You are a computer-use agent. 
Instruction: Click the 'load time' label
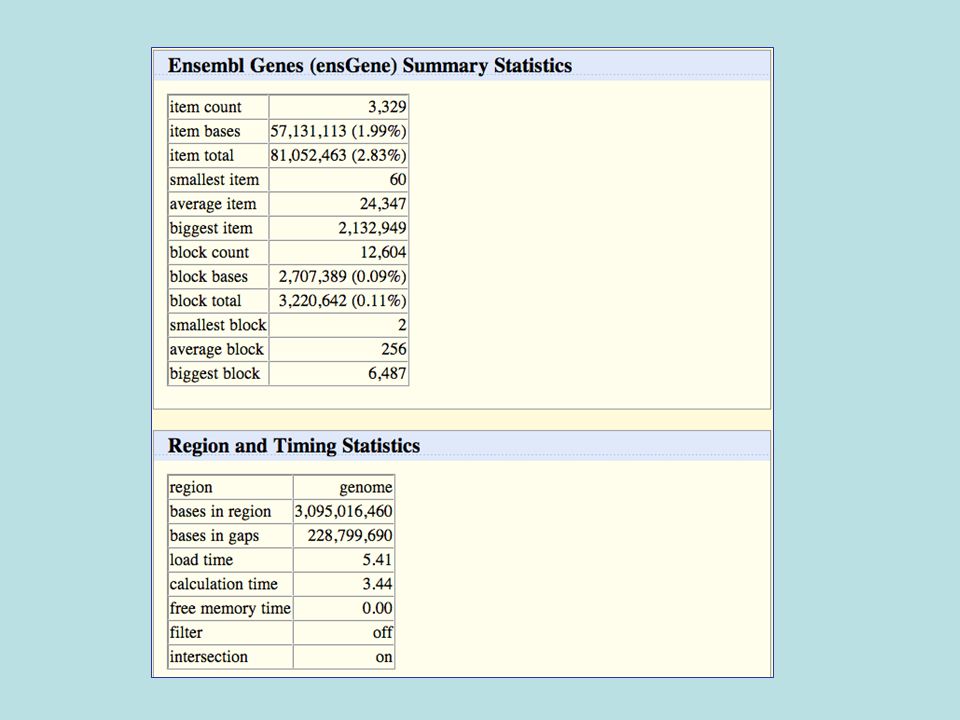[201, 560]
